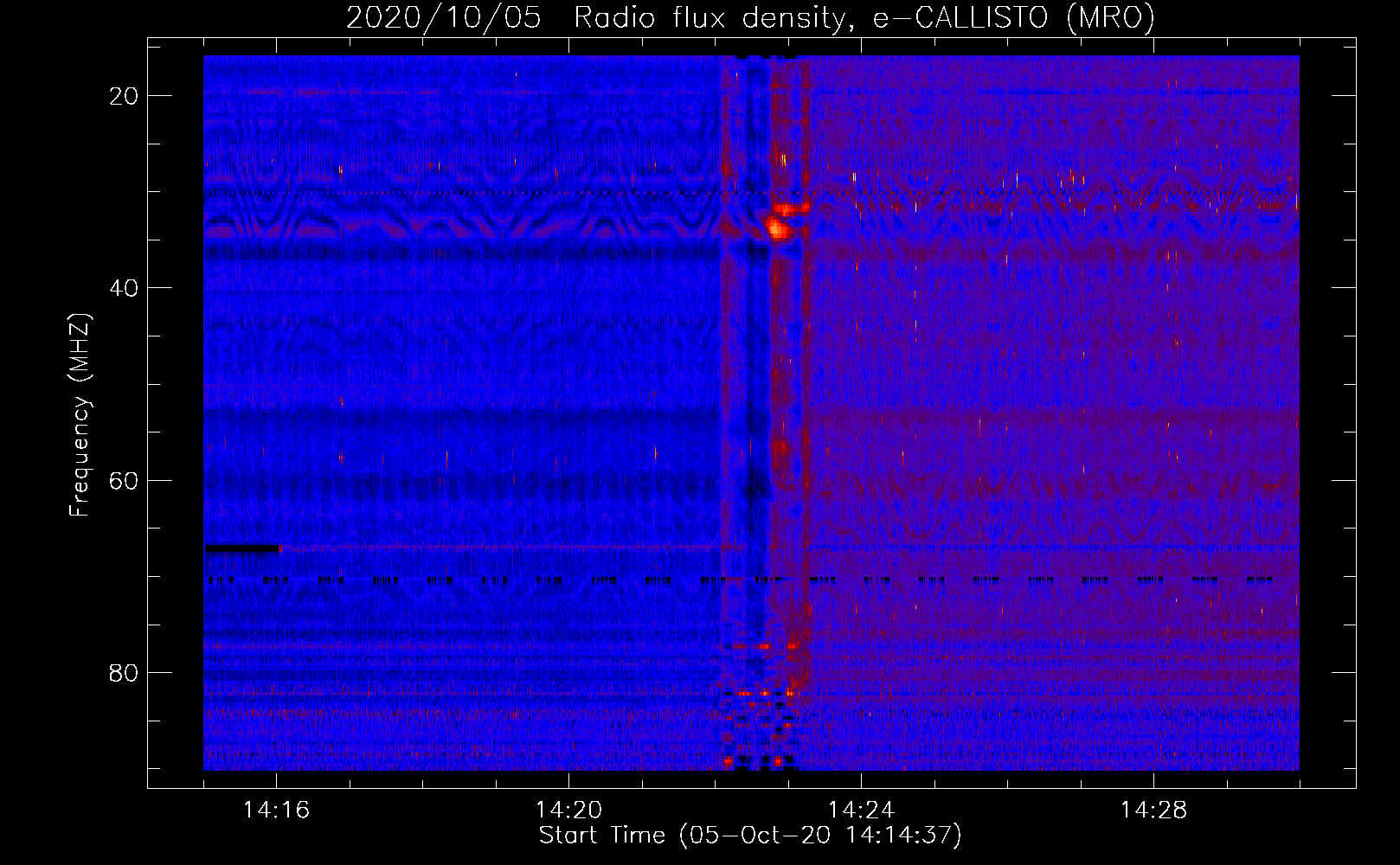This screenshot has width=1400, height=865.
Task: Click the bright burst spot near 34 MHz
Action: (x=778, y=229)
